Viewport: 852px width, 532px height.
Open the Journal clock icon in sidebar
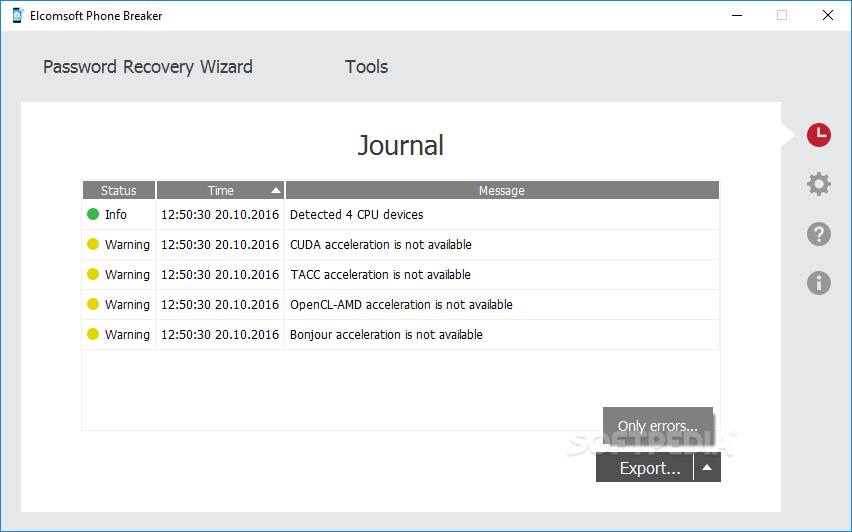(x=818, y=135)
